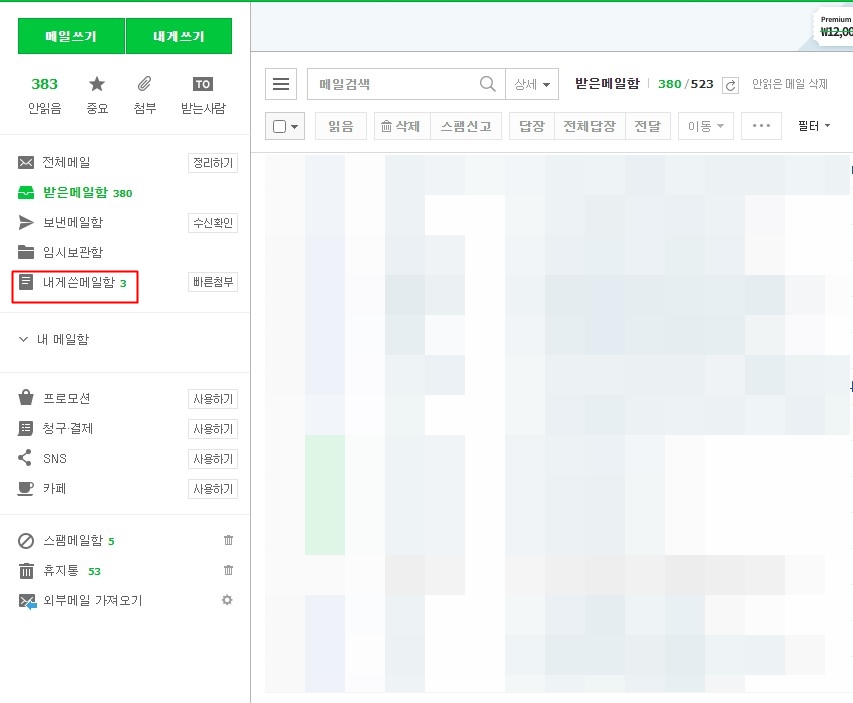Click the 스팸메일함 prohibited icon
This screenshot has width=853, height=703.
26,541
